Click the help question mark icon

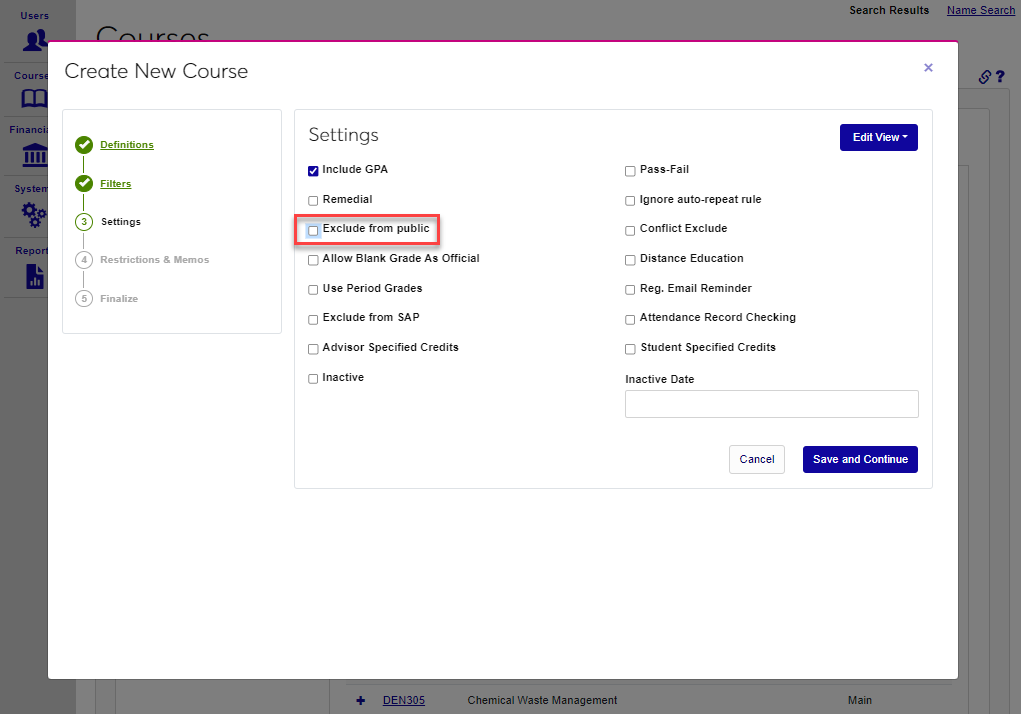999,77
